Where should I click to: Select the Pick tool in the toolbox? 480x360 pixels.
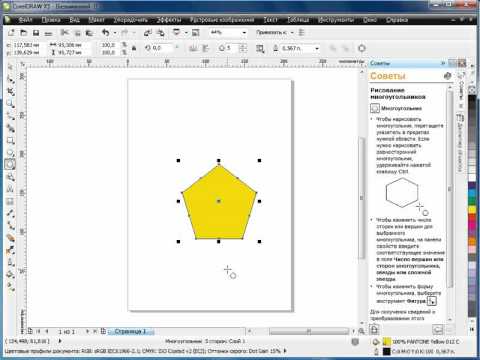[x=10, y=67]
